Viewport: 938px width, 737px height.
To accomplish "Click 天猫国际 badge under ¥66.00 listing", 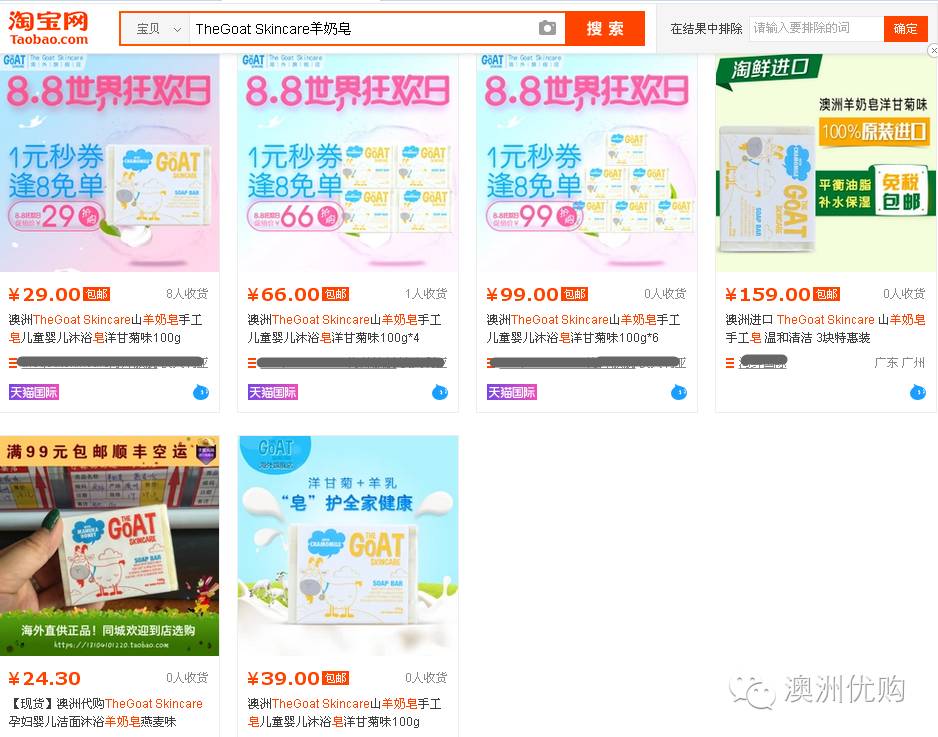I will (x=273, y=392).
